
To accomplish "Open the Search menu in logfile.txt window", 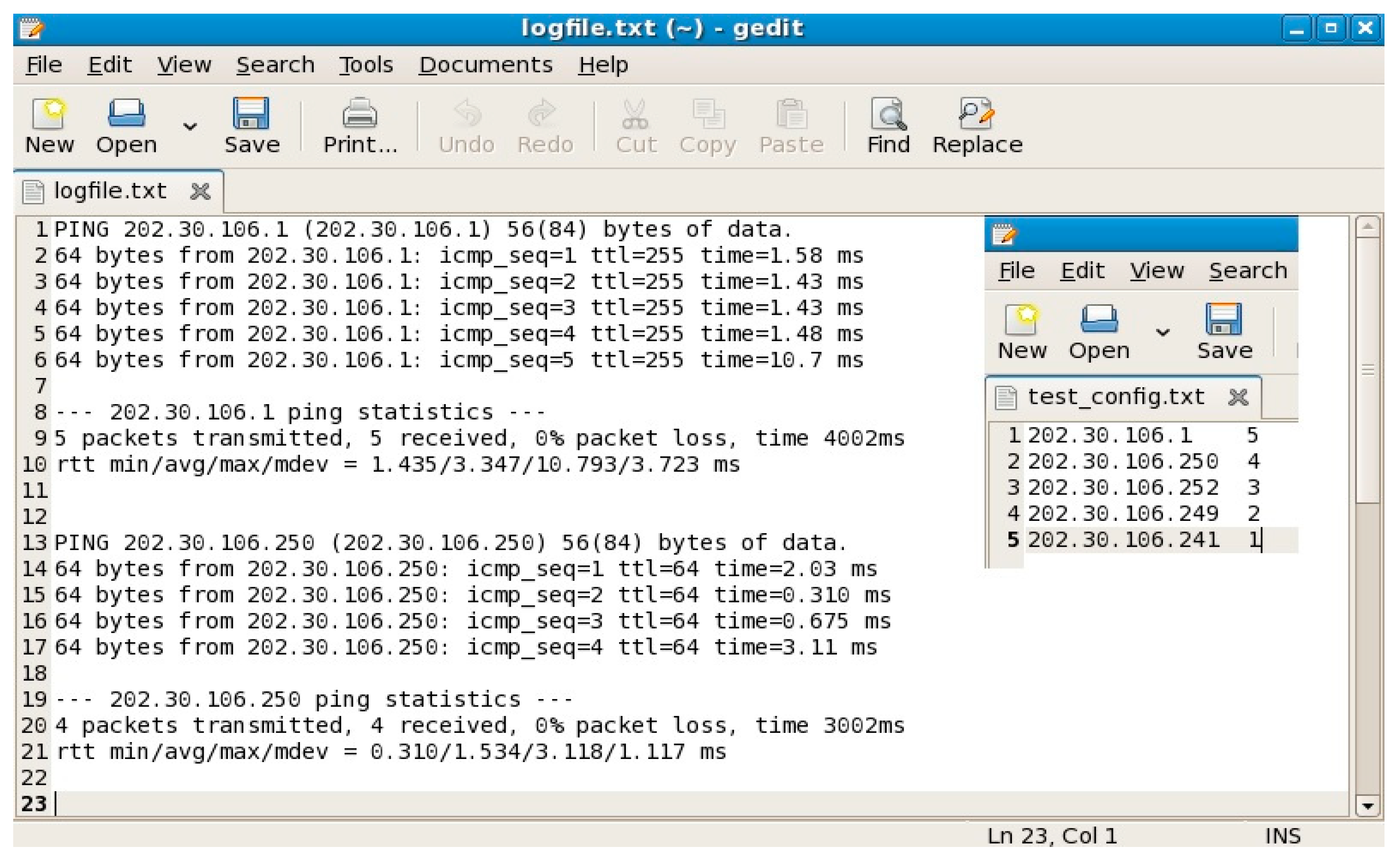I will (275, 65).
